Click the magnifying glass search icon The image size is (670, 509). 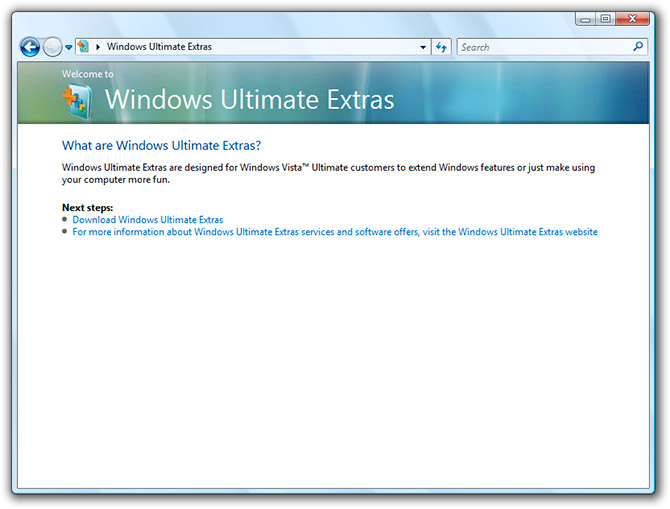638,46
